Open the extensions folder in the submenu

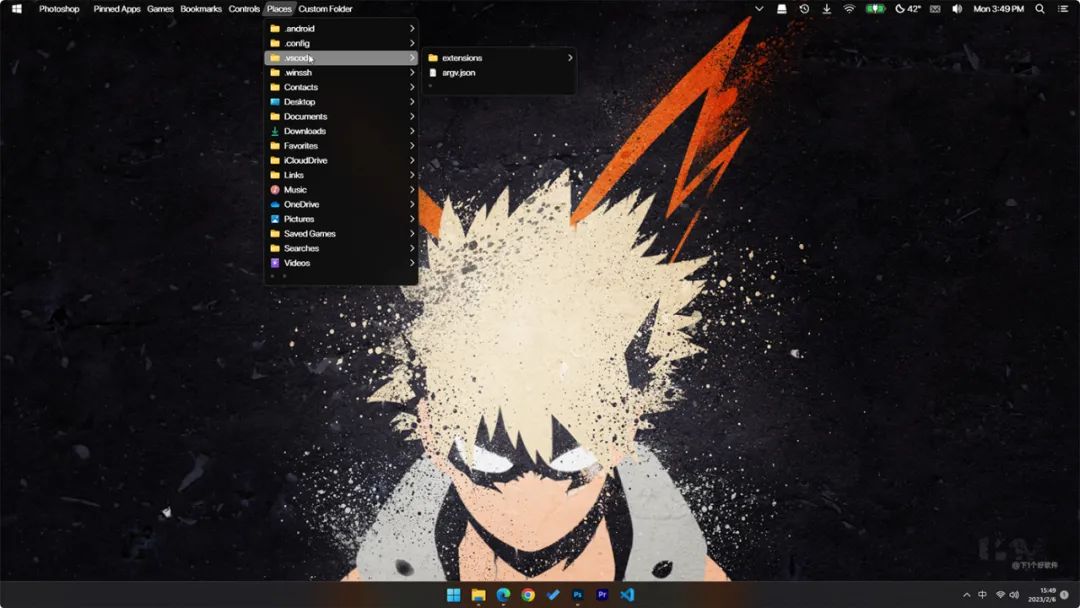[499, 58]
